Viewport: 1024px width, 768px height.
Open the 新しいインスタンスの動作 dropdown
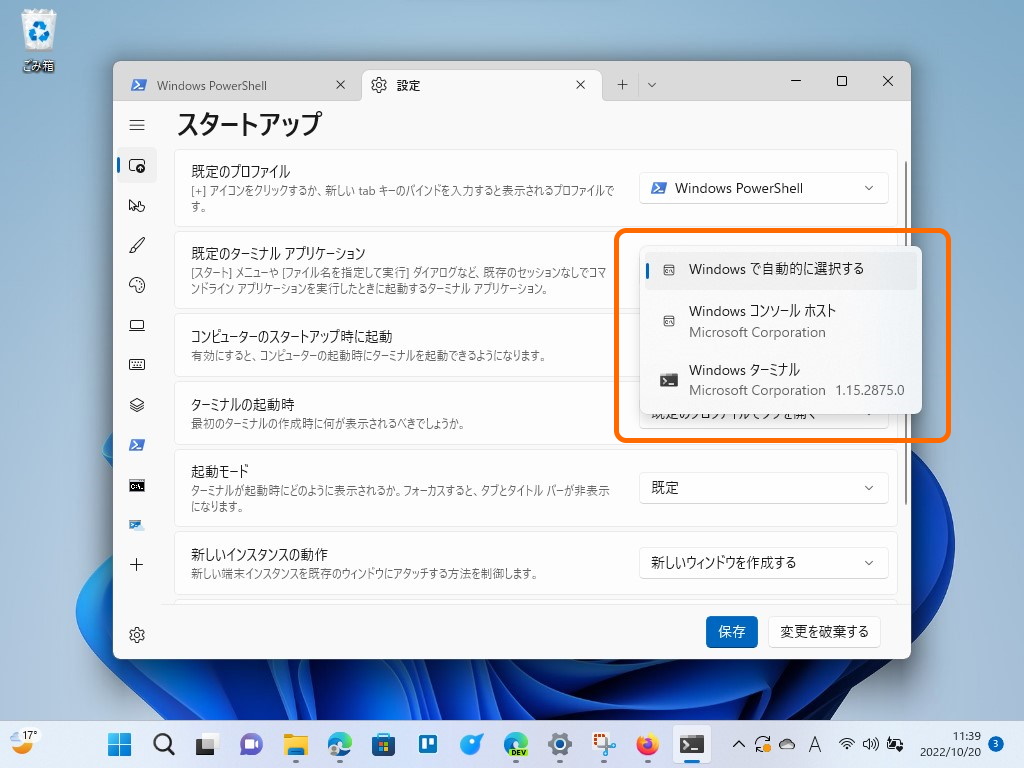763,563
